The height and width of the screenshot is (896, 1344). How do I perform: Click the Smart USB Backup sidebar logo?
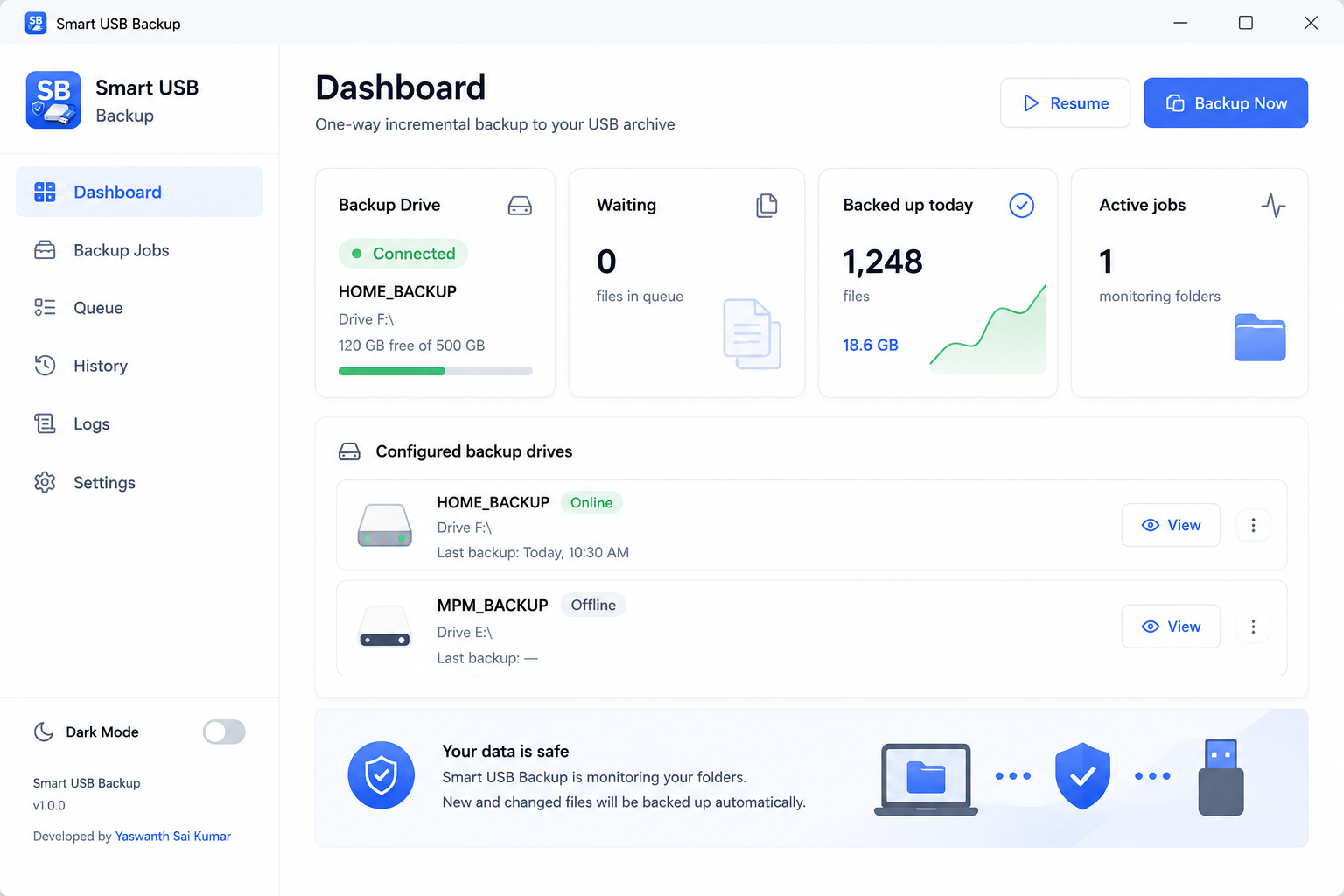click(53, 100)
